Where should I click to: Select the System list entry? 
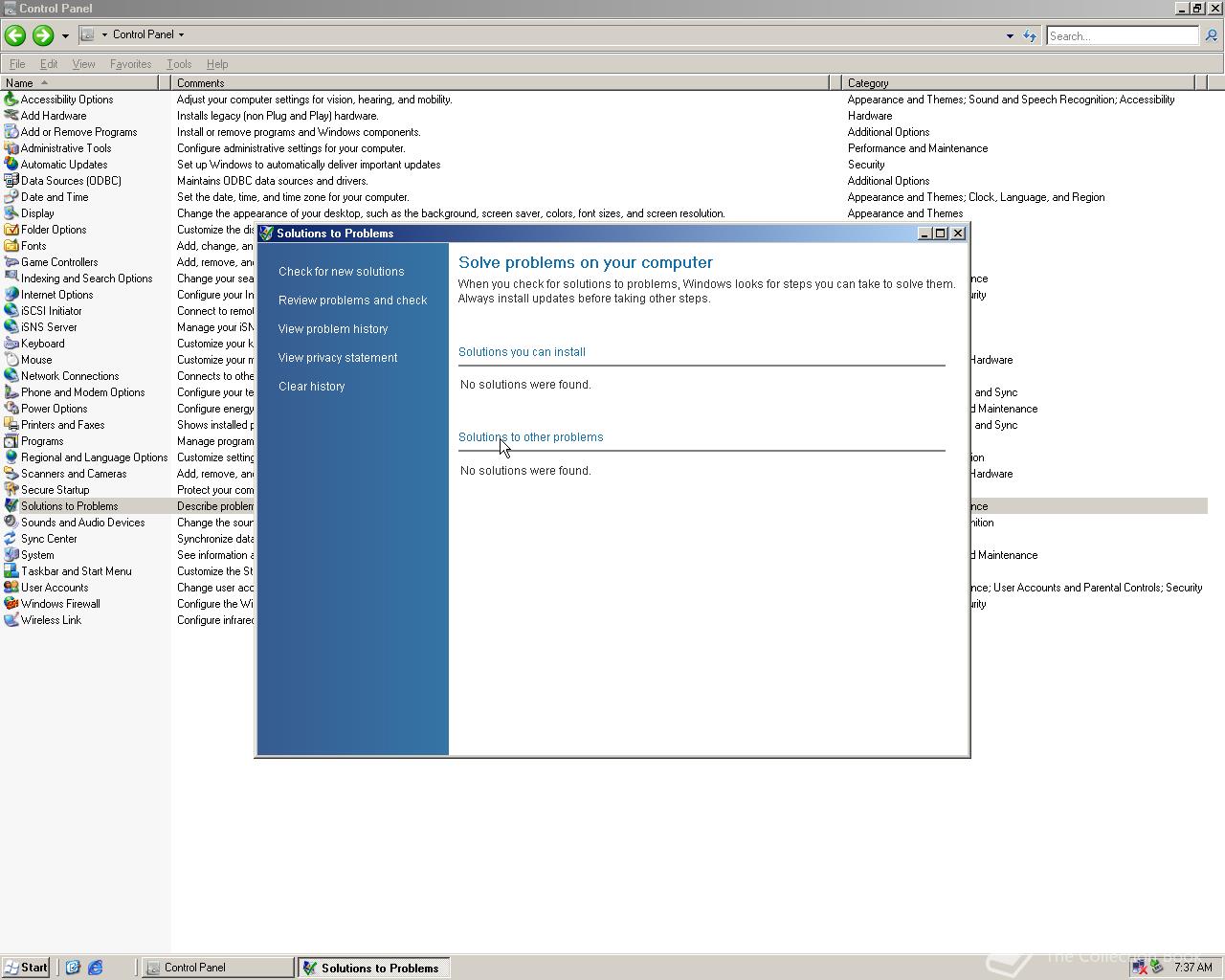point(37,555)
